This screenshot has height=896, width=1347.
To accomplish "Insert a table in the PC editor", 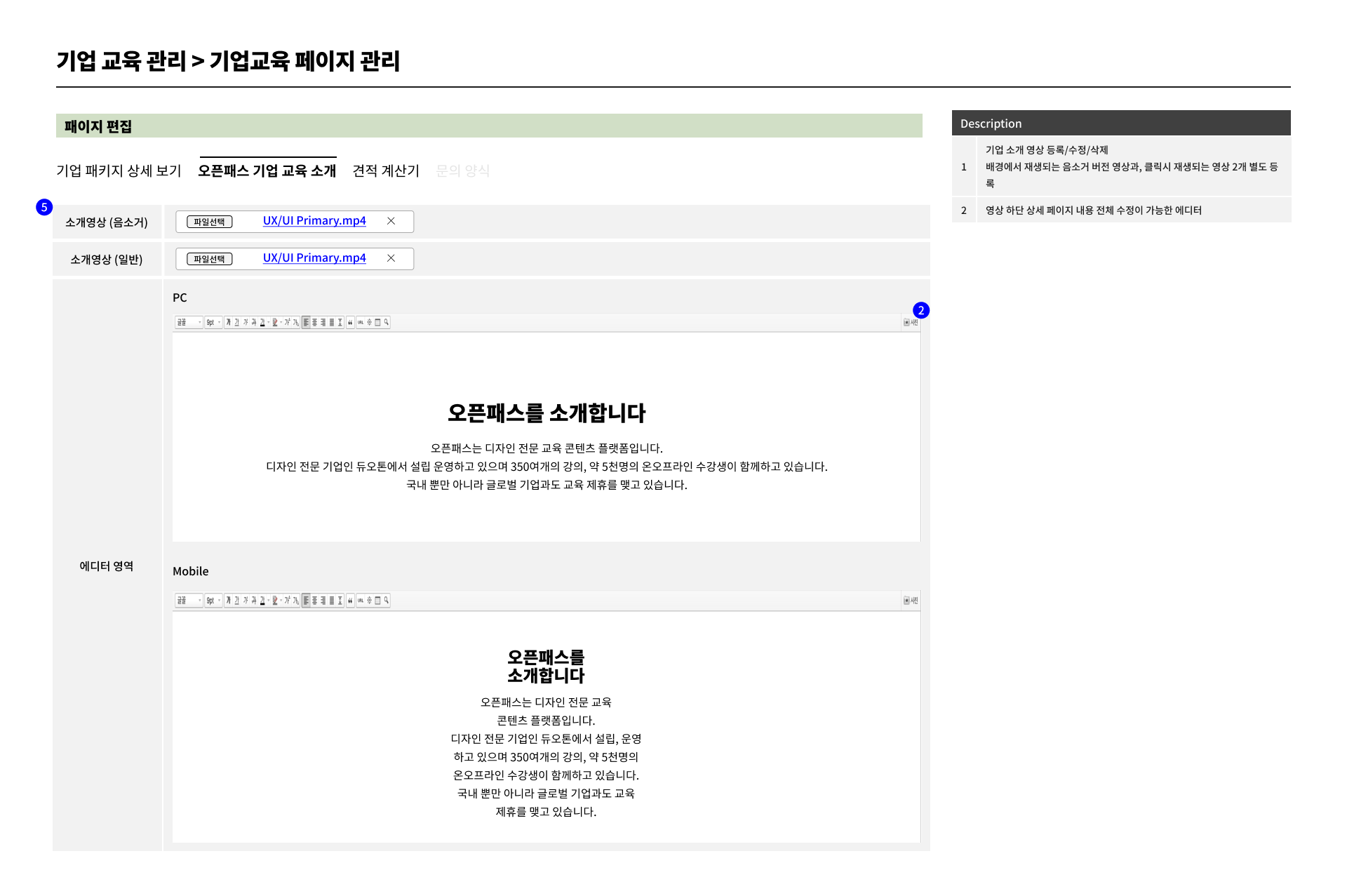I will tap(377, 322).
